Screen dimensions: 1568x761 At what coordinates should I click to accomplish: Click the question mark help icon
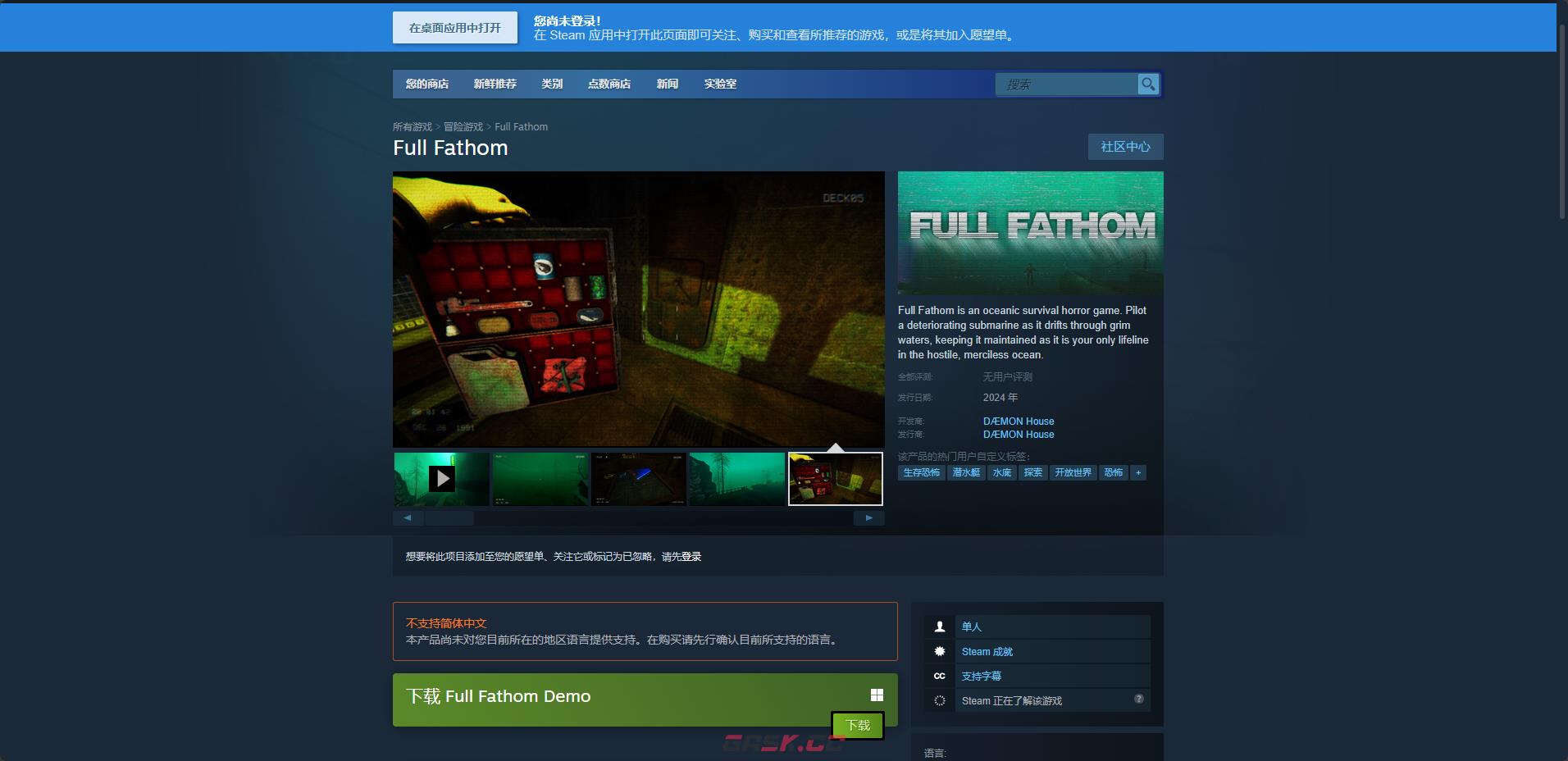[1138, 699]
